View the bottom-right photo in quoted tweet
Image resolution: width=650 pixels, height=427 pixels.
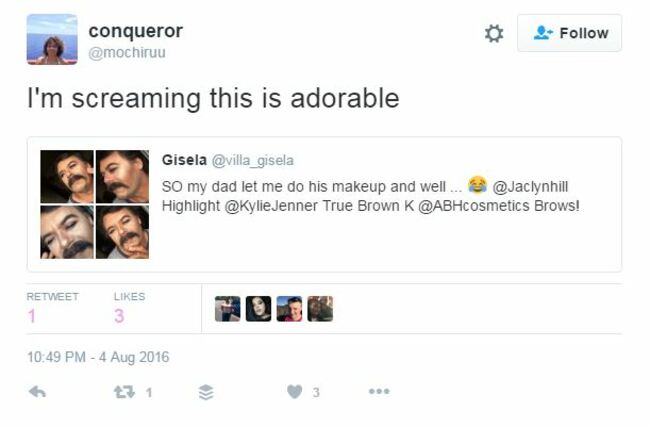(x=122, y=232)
